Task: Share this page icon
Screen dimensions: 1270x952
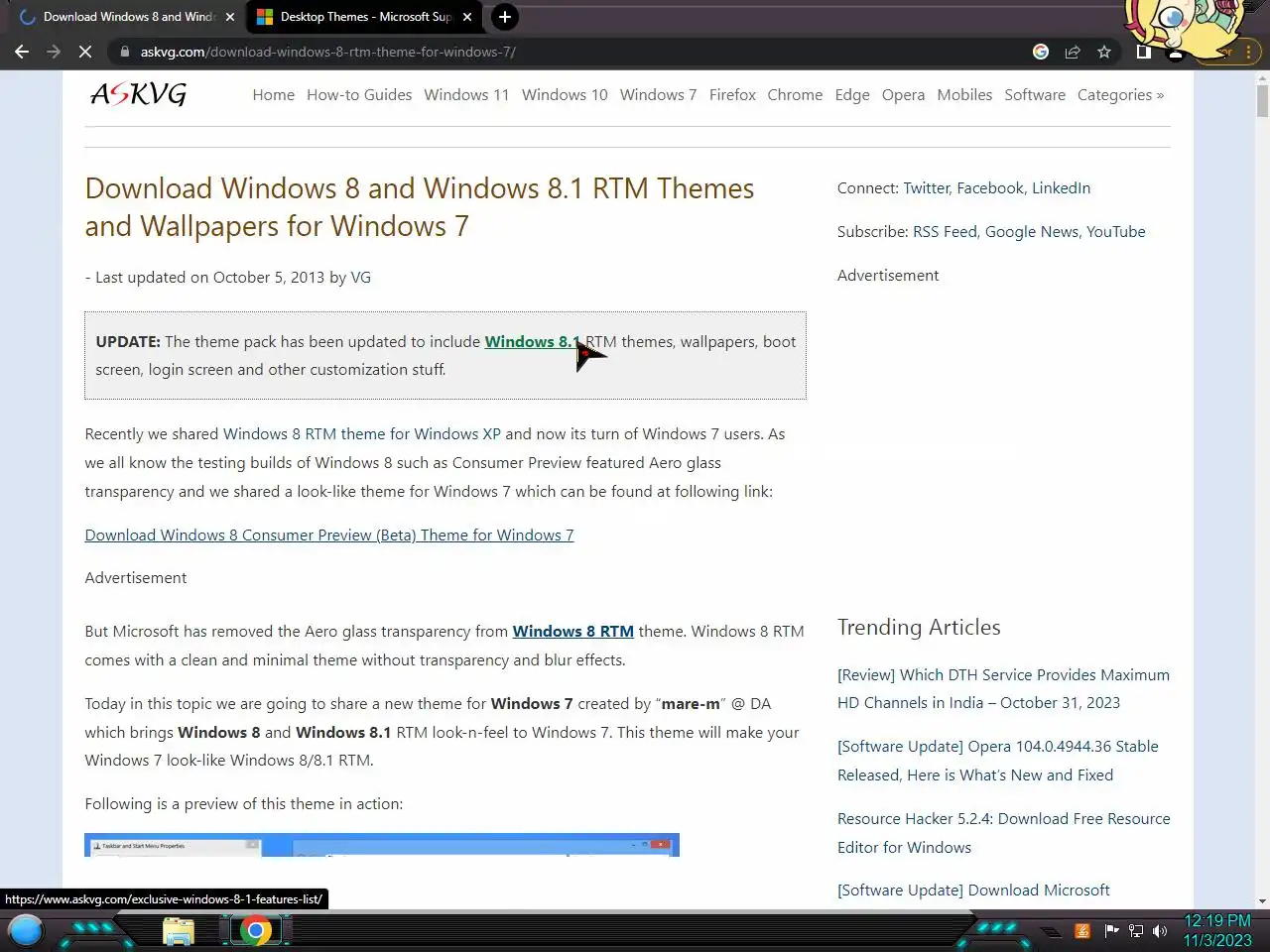Action: [1073, 52]
